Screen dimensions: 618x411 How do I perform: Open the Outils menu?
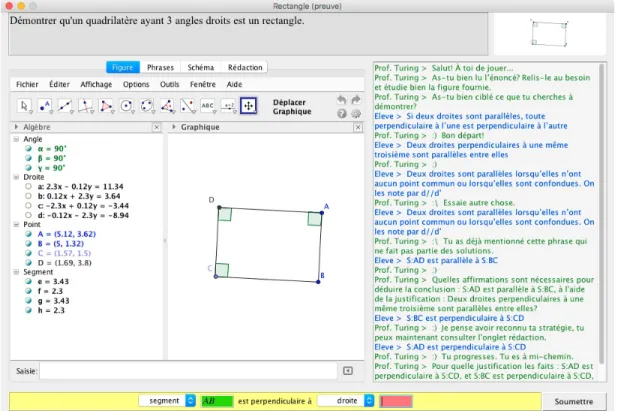(169, 84)
